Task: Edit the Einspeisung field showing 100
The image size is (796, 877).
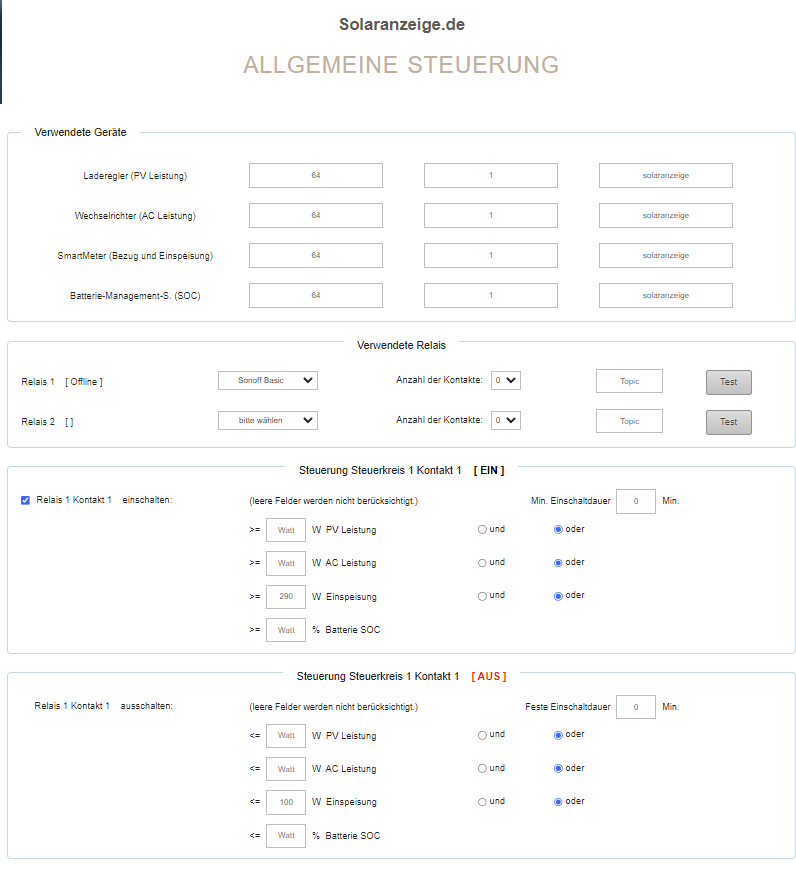Action: tap(285, 803)
